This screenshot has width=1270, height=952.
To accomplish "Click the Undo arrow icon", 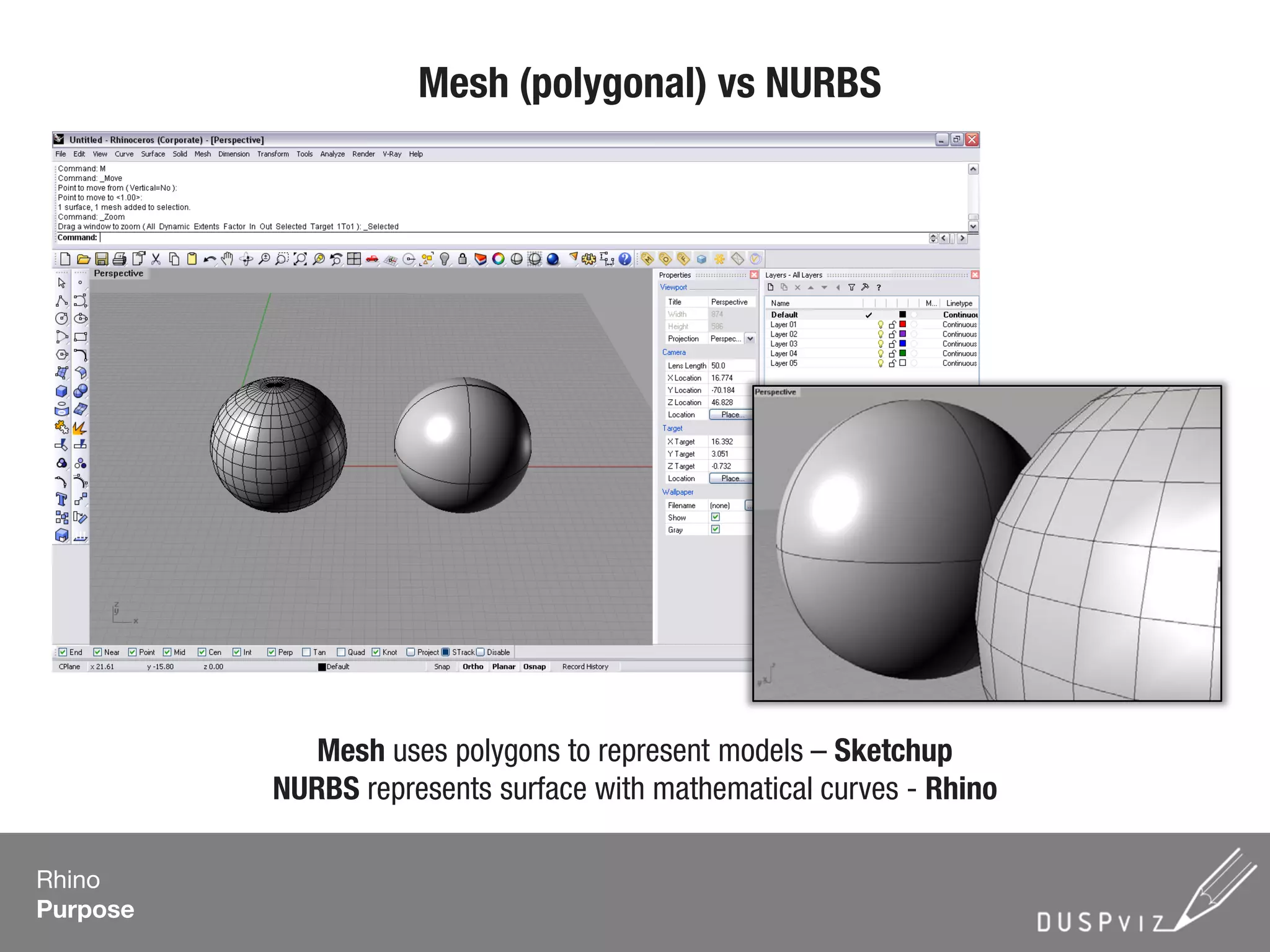I will click(x=210, y=259).
